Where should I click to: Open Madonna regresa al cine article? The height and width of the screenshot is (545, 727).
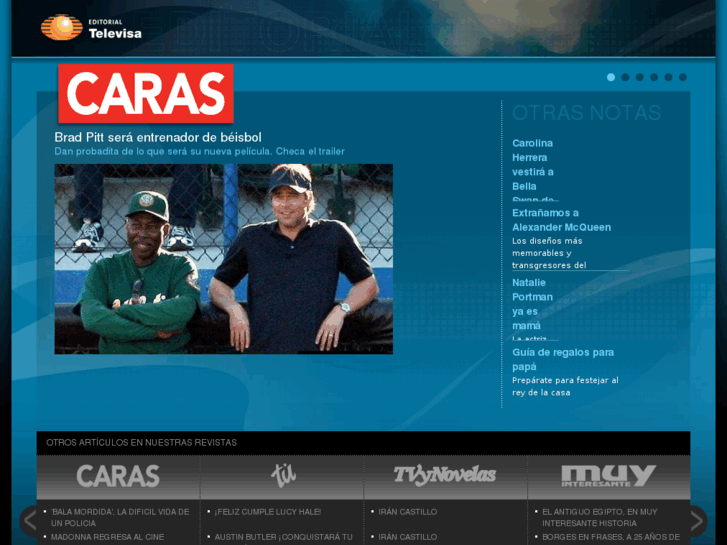tap(108, 537)
